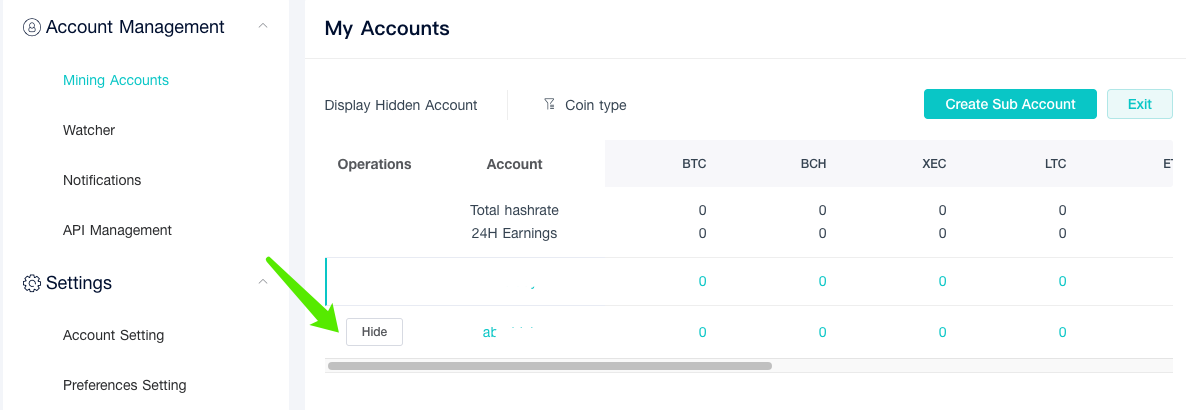Viewport: 1186px width, 410px height.
Task: Open Preferences Setting page
Action: click(125, 385)
